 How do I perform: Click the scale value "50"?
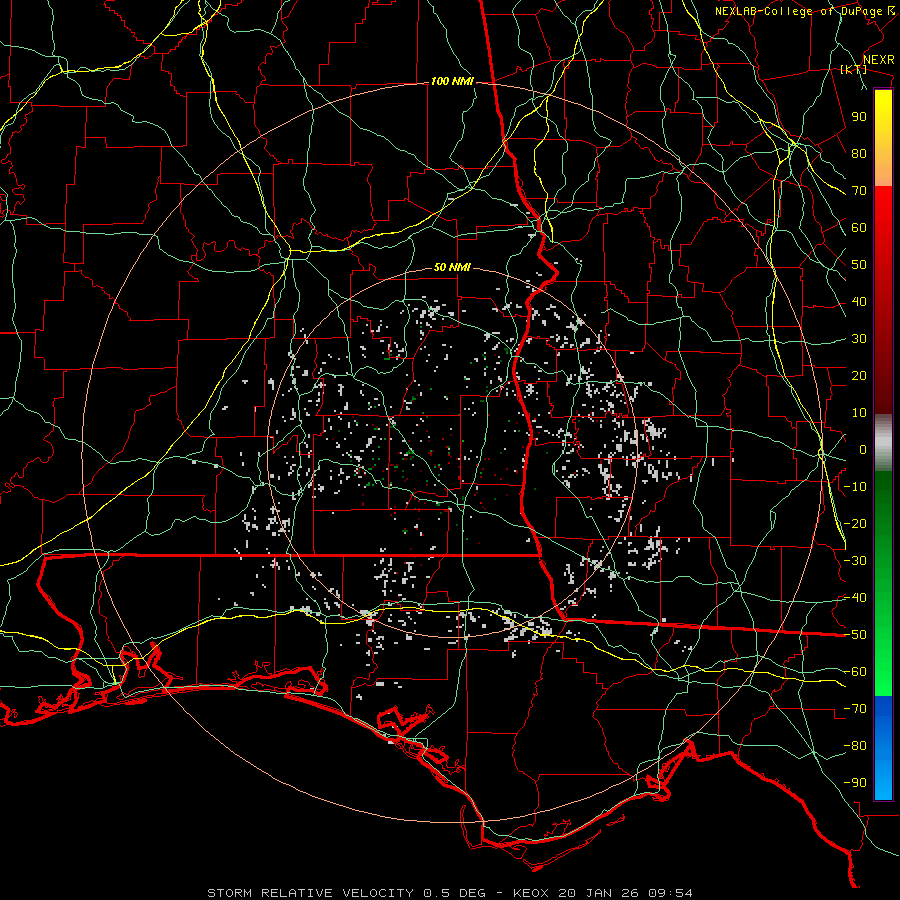(859, 265)
